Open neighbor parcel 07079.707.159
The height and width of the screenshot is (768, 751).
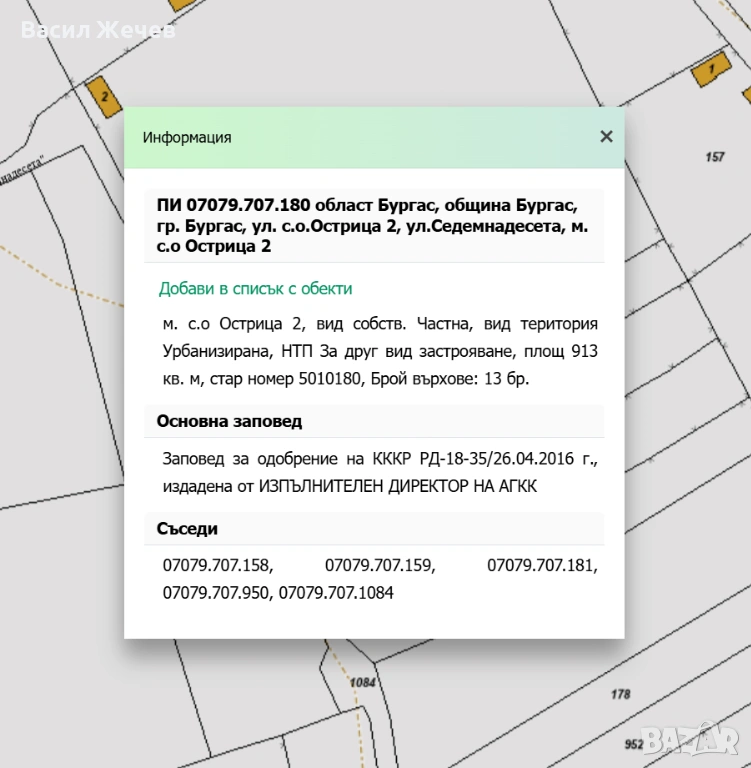pyautogui.click(x=379, y=566)
